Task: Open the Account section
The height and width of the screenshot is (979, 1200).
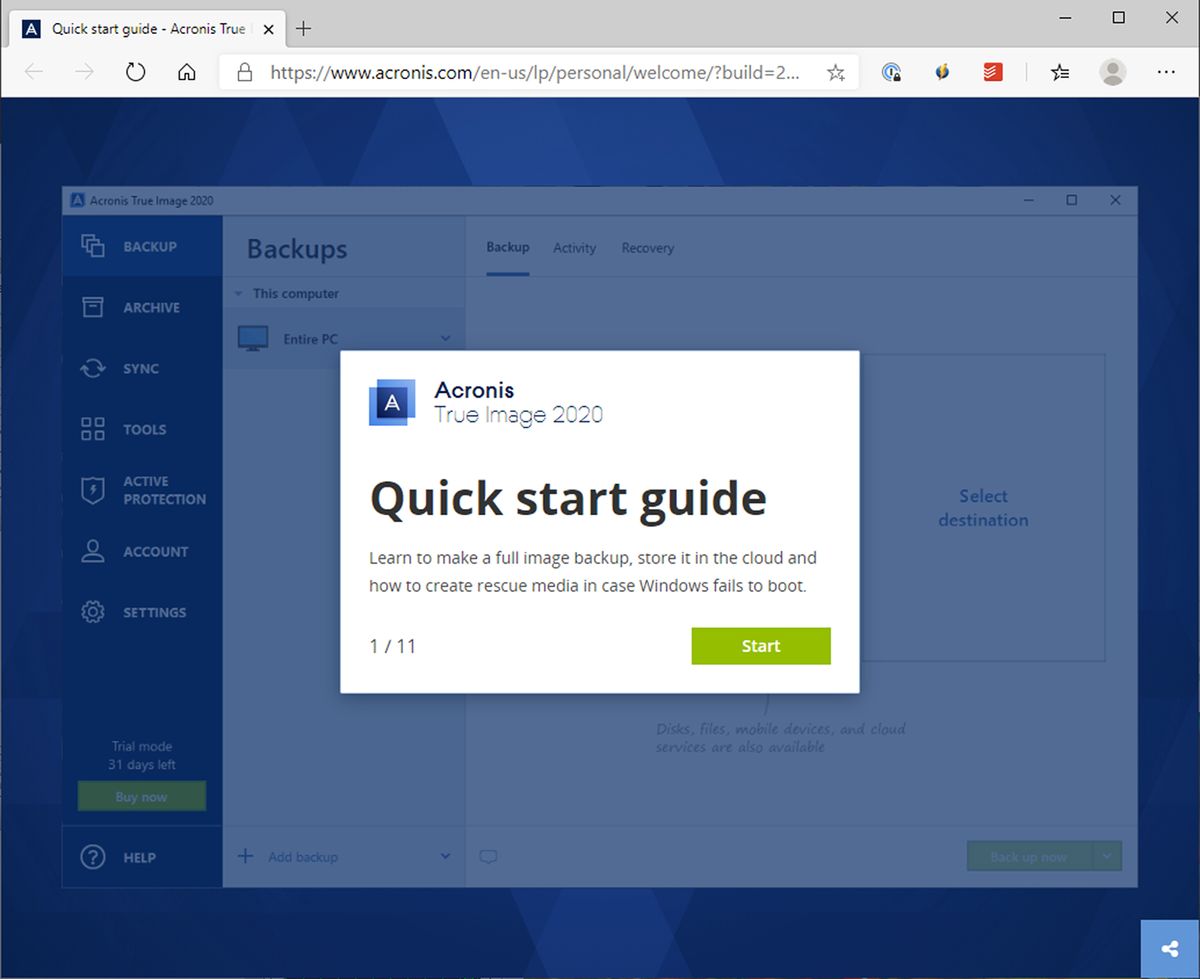Action: point(142,551)
